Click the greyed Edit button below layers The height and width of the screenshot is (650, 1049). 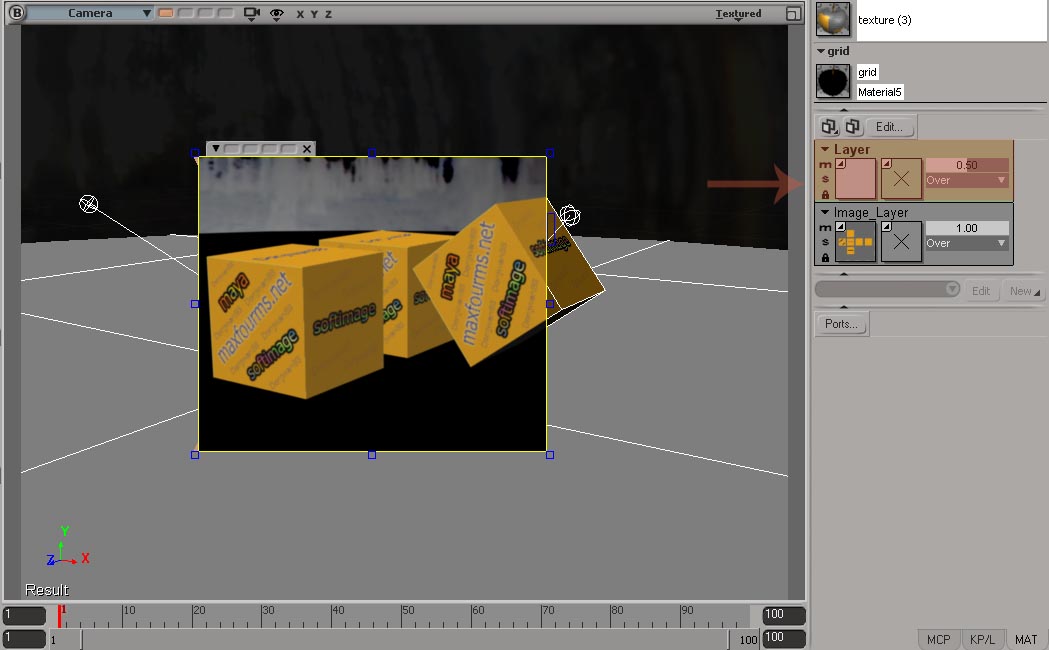tap(981, 291)
